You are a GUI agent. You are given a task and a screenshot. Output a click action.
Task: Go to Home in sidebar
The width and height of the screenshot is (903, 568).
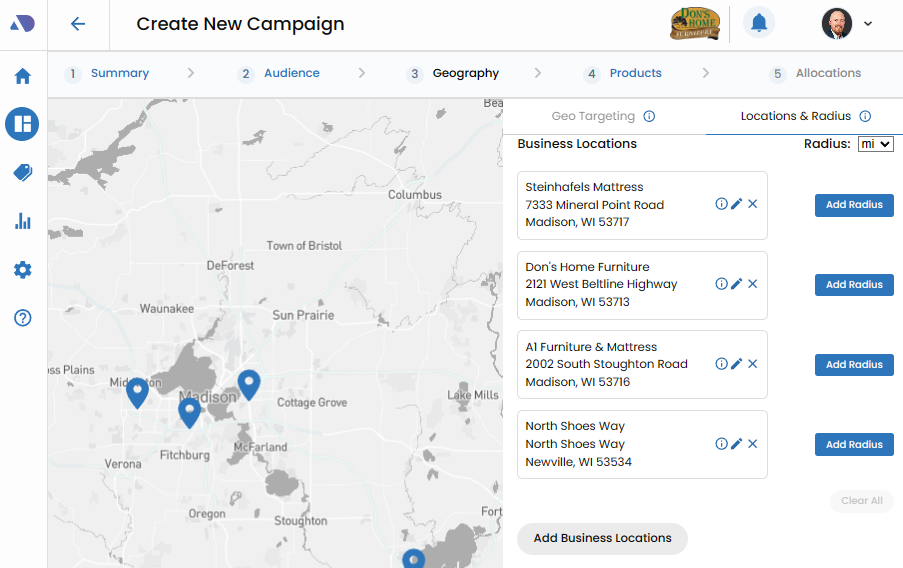pos(22,76)
